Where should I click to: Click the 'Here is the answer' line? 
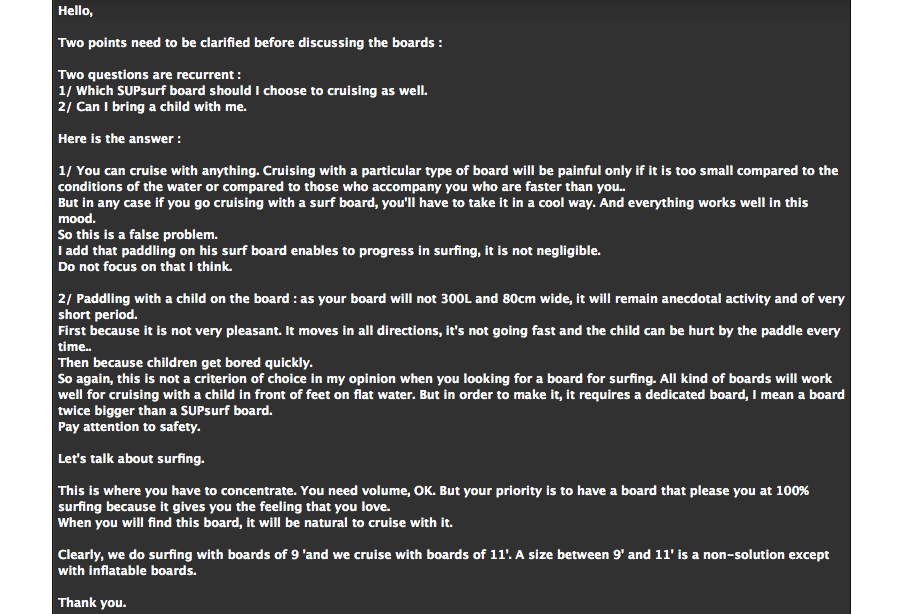tap(120, 139)
